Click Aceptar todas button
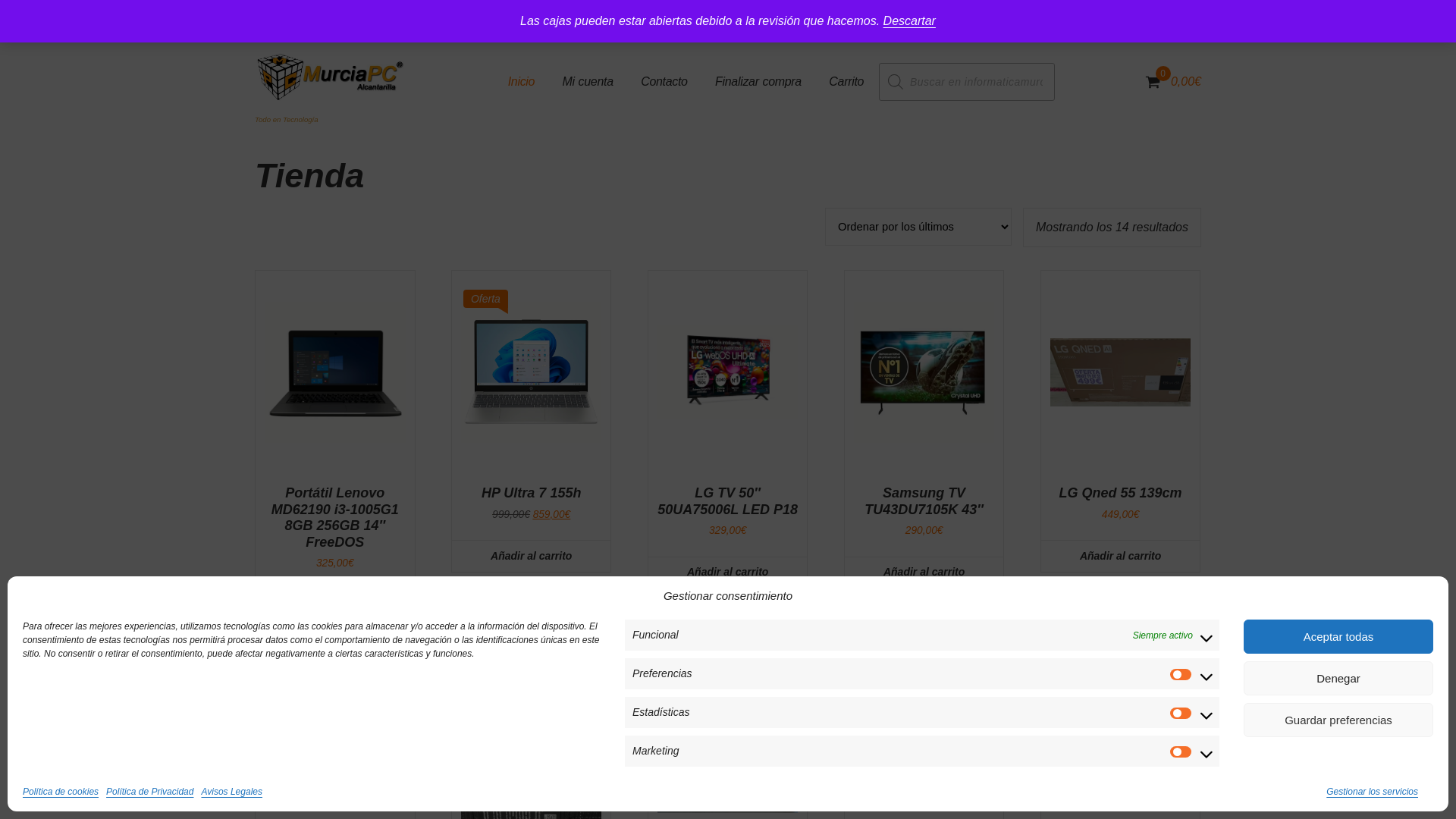 click(x=1338, y=636)
